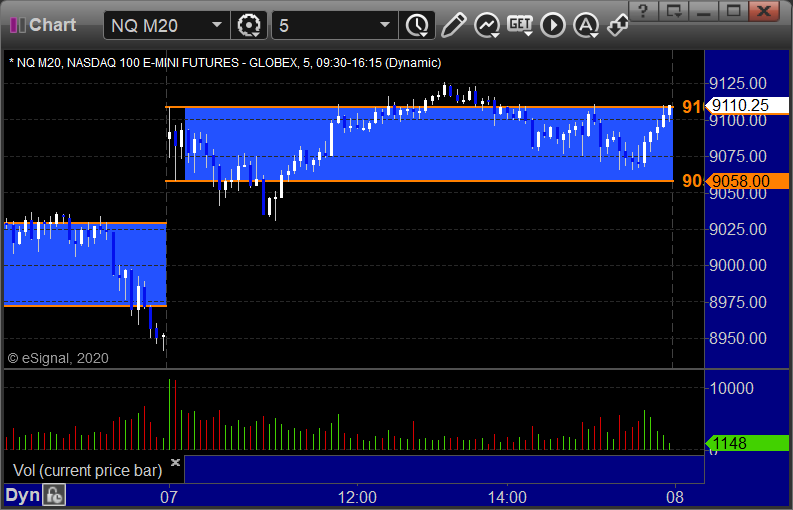
Task: Click the orange 9058.00 price label
Action: [x=747, y=181]
